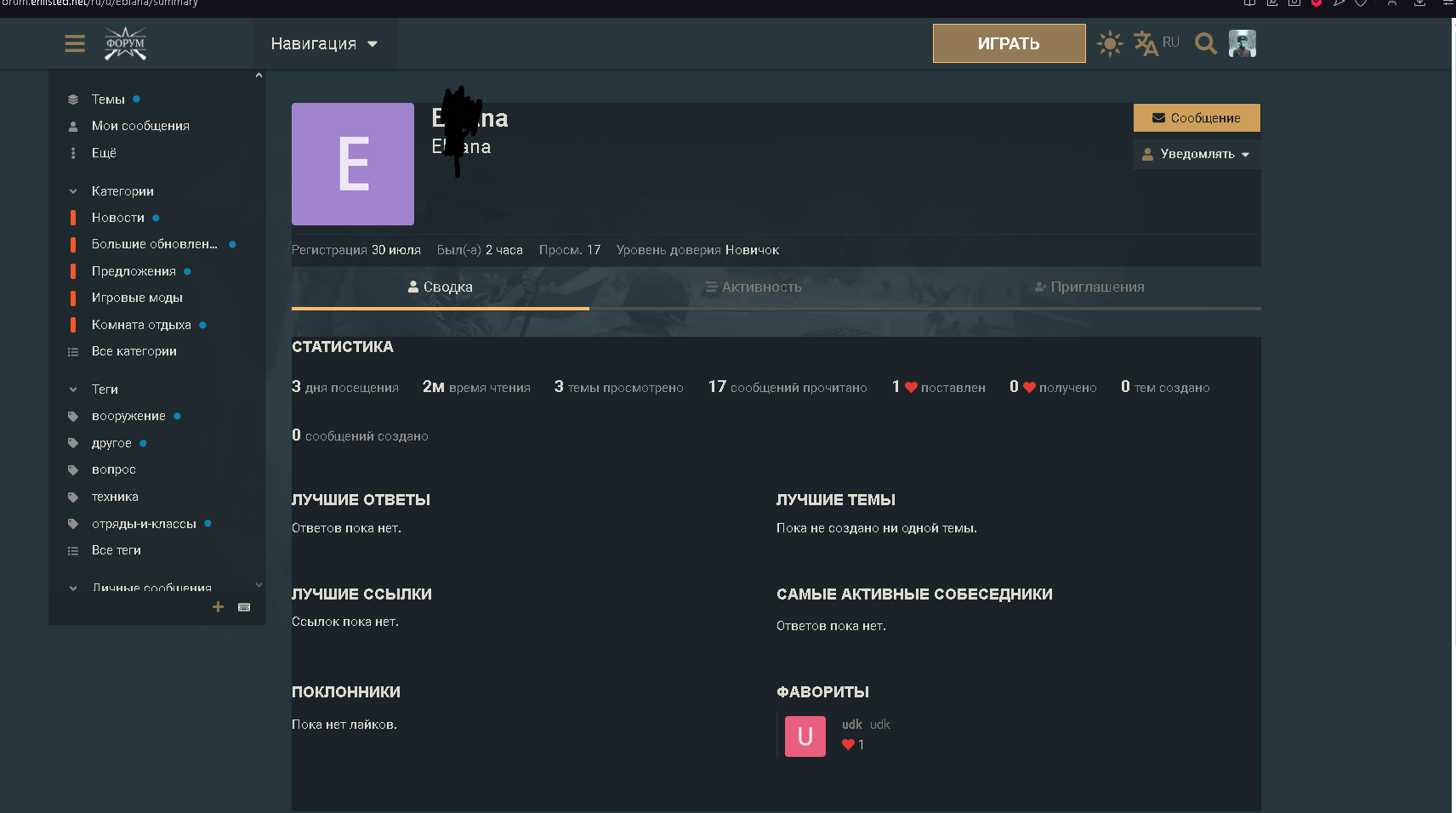Image resolution: width=1456 pixels, height=813 pixels.
Task: Switch to the Активность tab
Action: tap(754, 287)
